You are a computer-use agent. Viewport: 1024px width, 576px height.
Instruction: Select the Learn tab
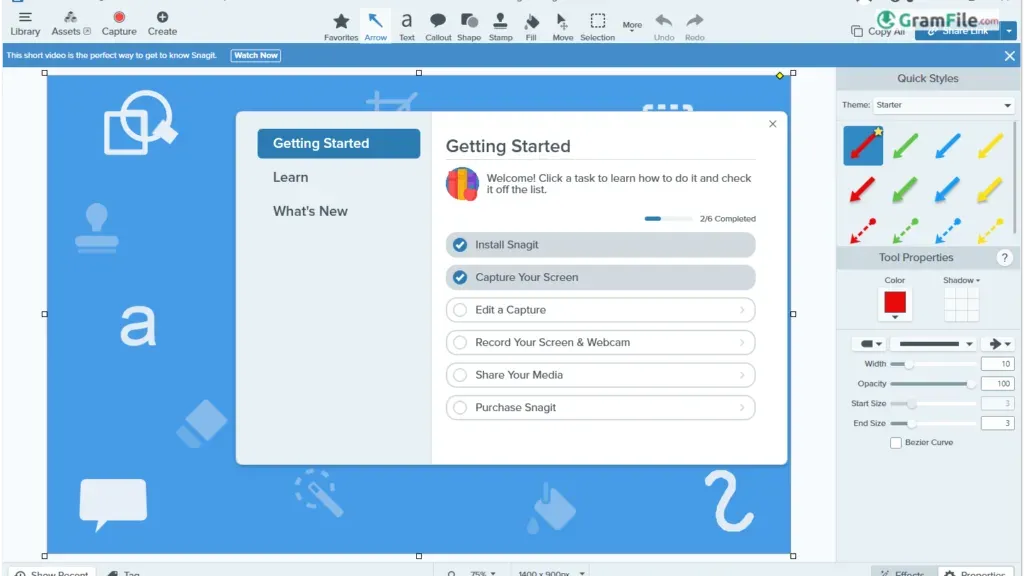[291, 178]
